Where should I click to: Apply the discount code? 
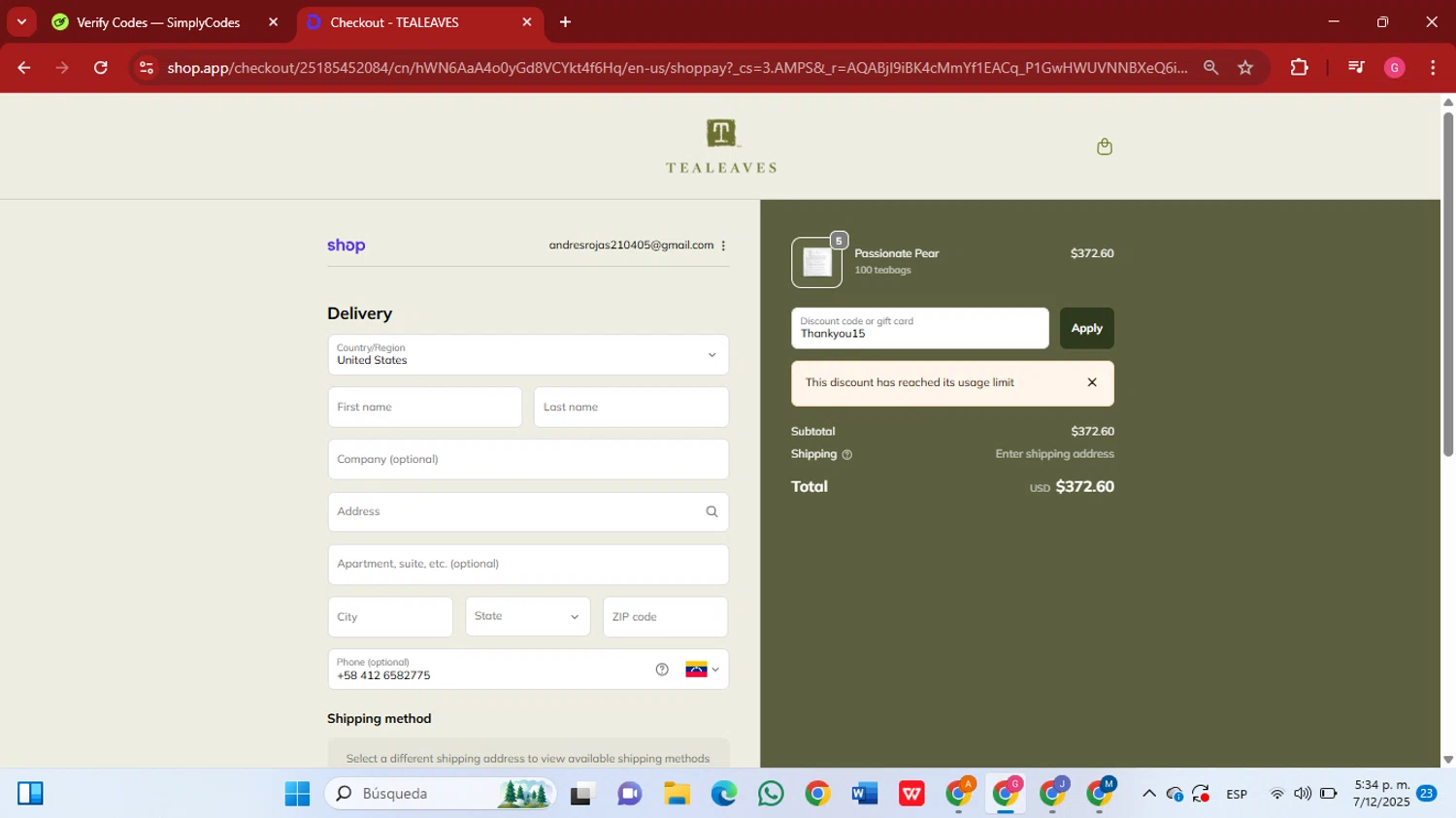1086,328
